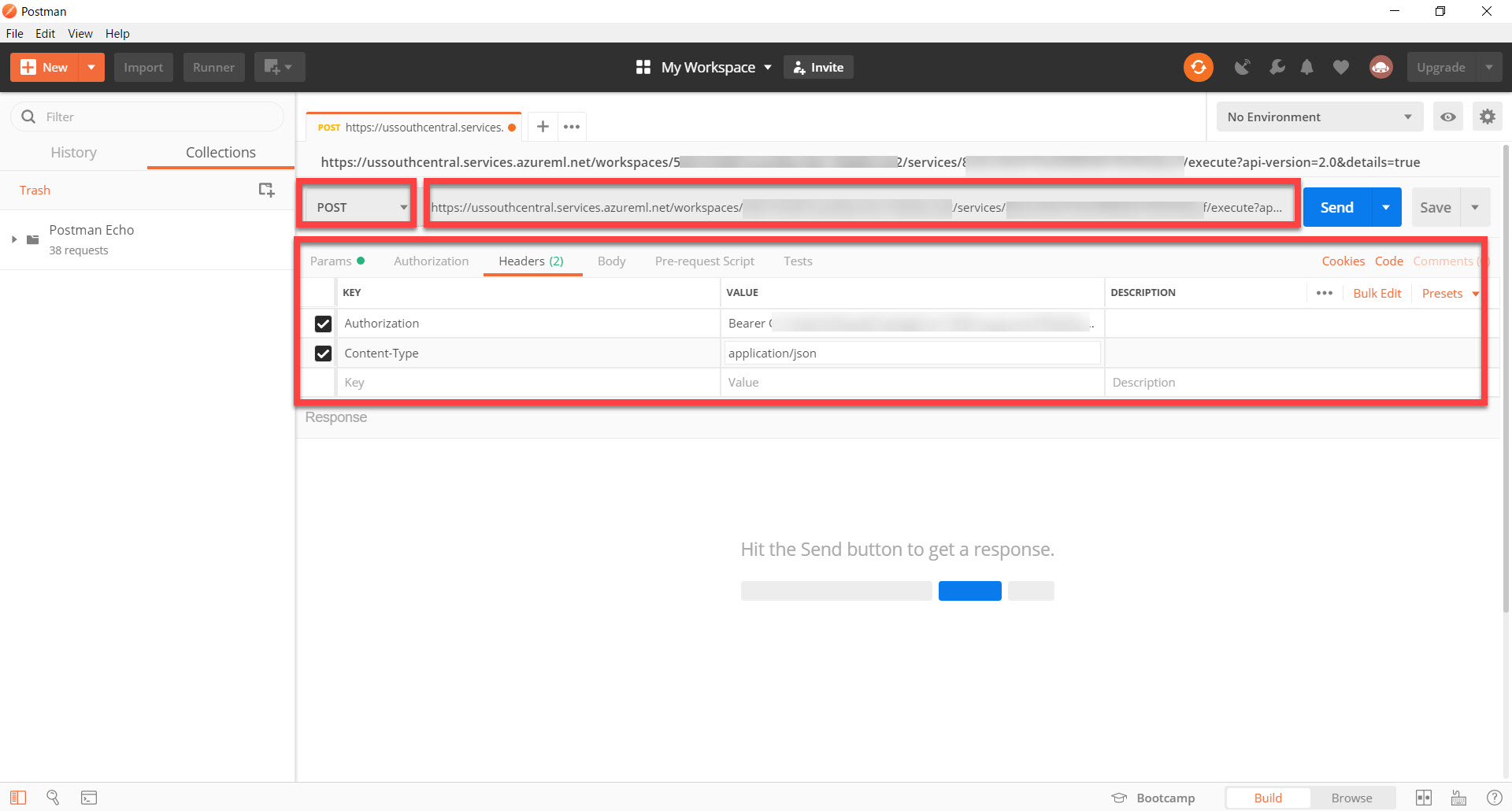
Task: Uncheck the Authorization header checkbox
Action: (323, 324)
